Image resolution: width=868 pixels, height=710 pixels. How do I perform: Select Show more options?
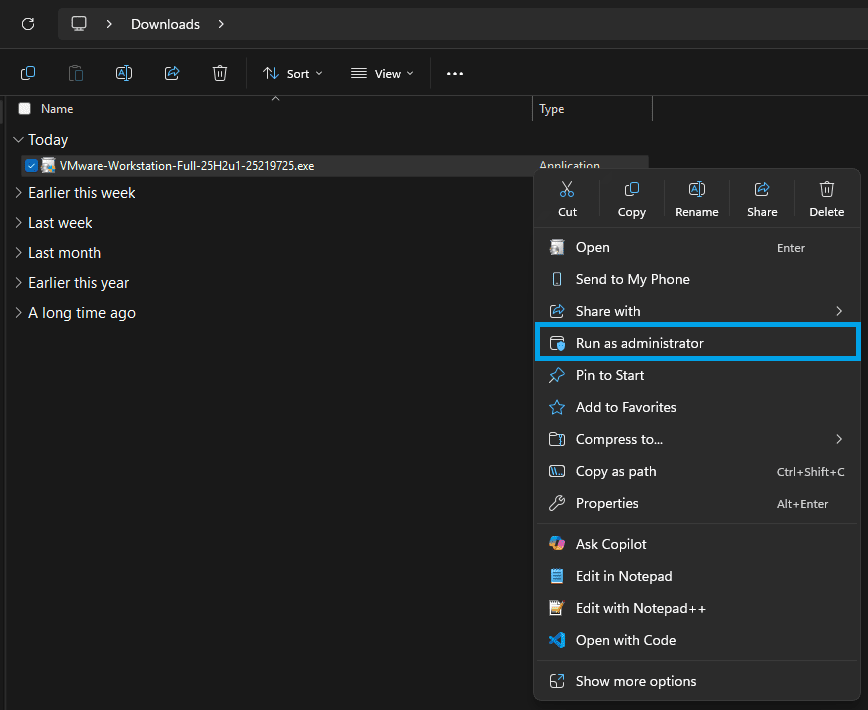click(x=698, y=681)
